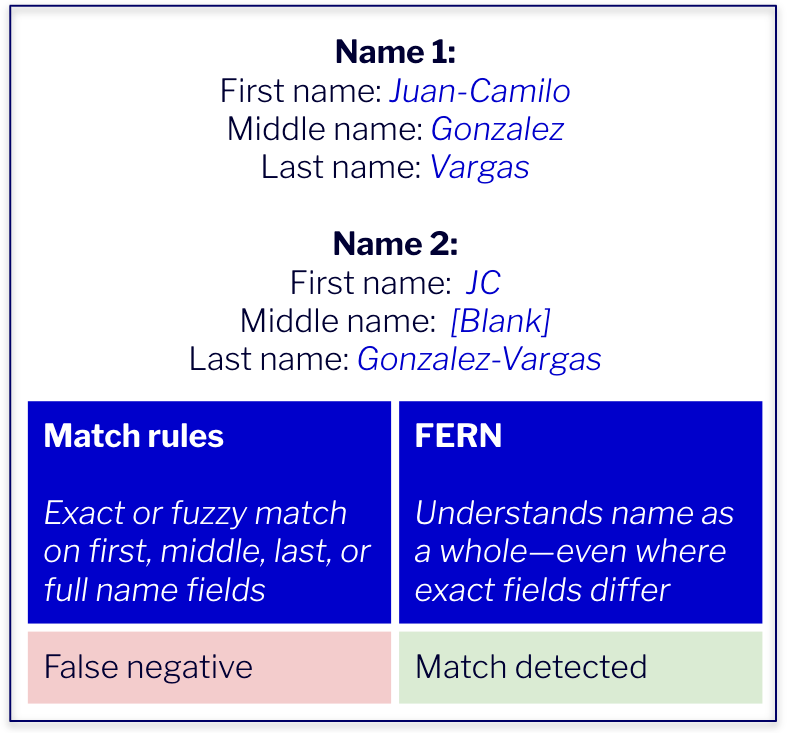Click the understands name as whole description
The height and width of the screenshot is (733, 787).
coord(574,551)
